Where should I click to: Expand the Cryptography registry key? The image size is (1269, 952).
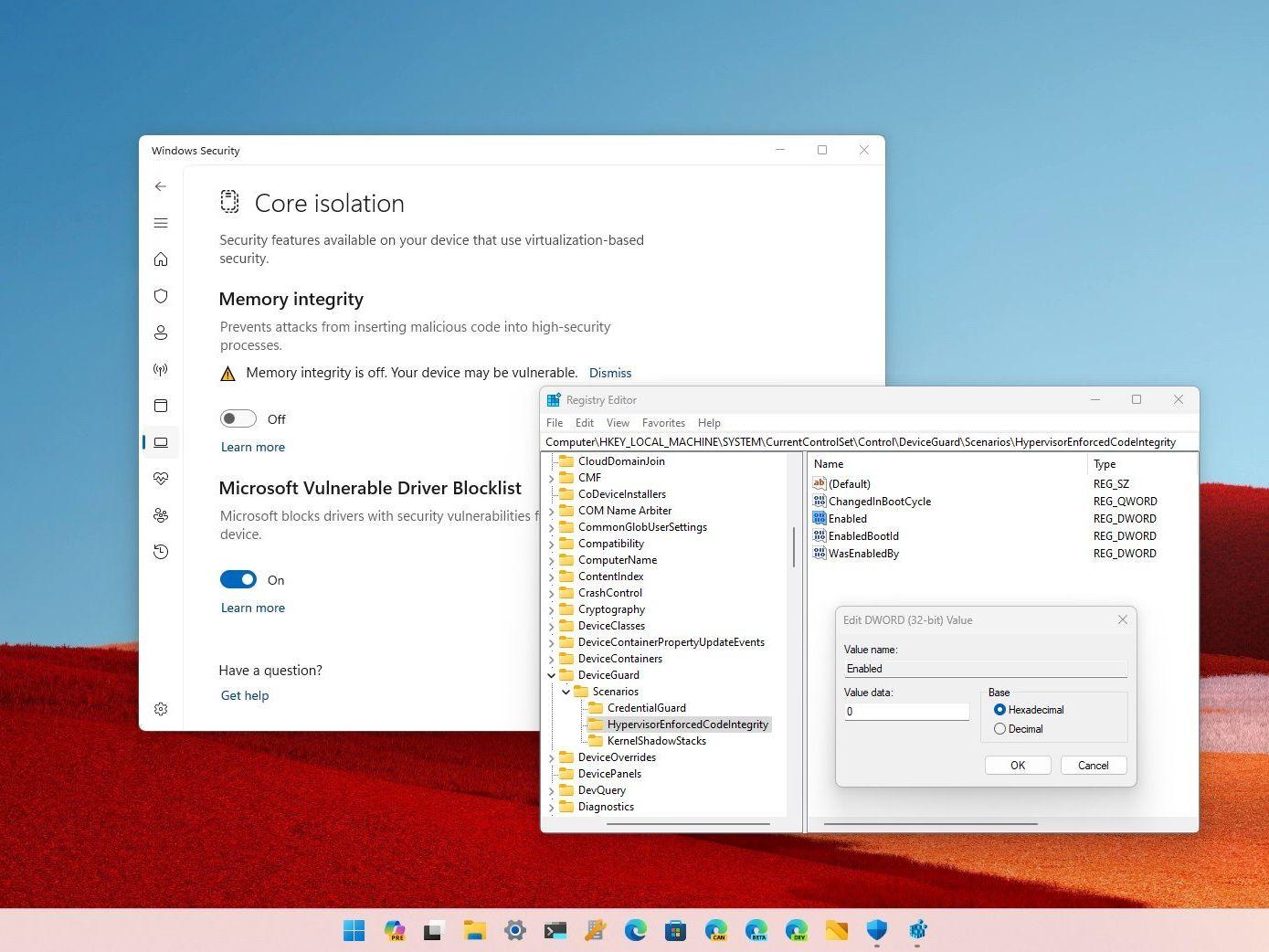(x=550, y=608)
